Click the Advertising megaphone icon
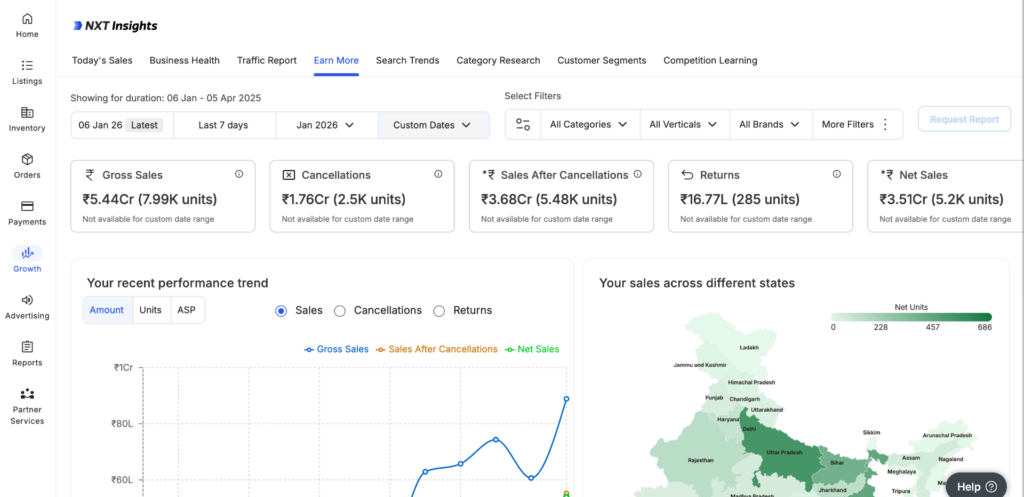 point(27,300)
